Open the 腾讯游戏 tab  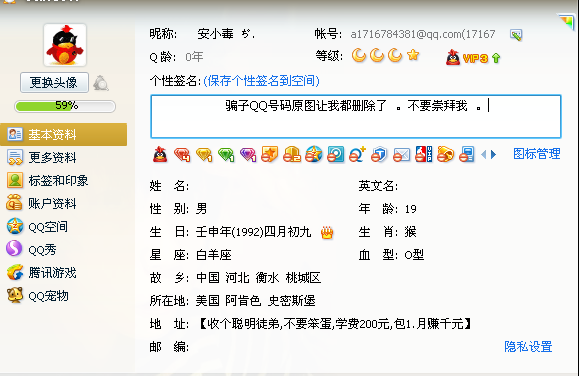coord(42,273)
